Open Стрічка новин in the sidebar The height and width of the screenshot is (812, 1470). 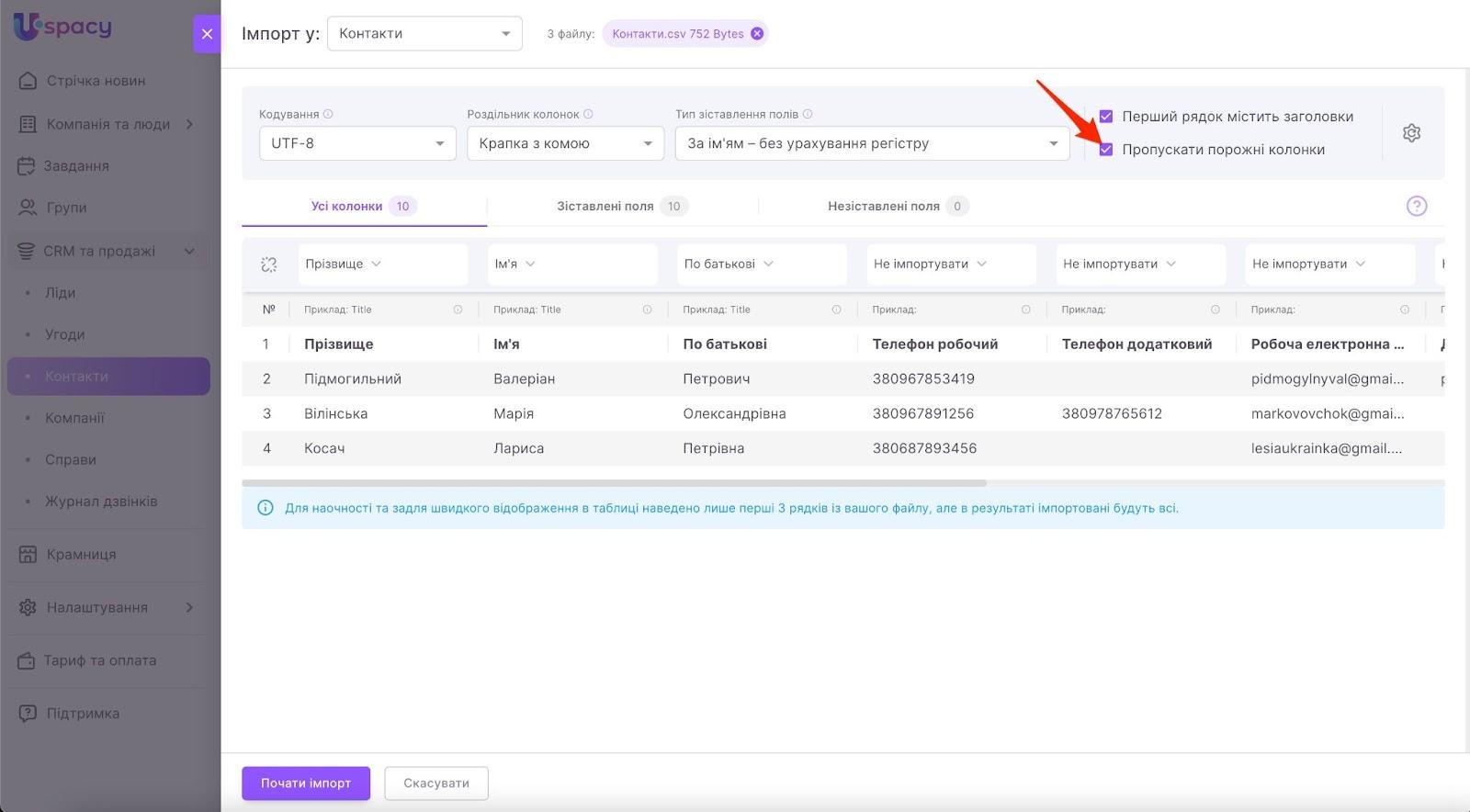[x=96, y=81]
